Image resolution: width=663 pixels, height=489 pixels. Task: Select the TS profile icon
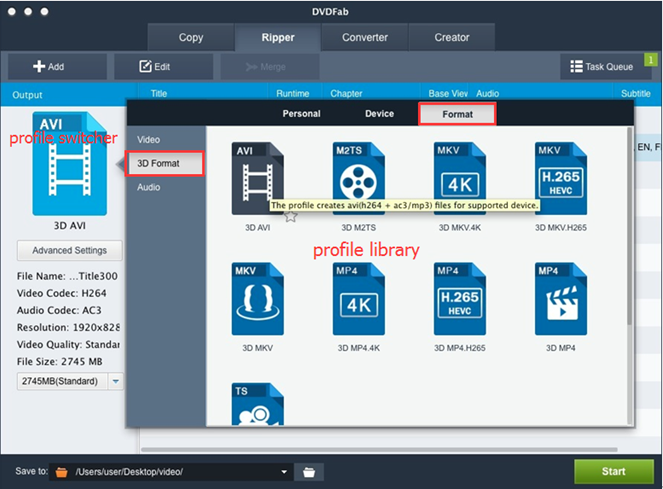[x=258, y=404]
